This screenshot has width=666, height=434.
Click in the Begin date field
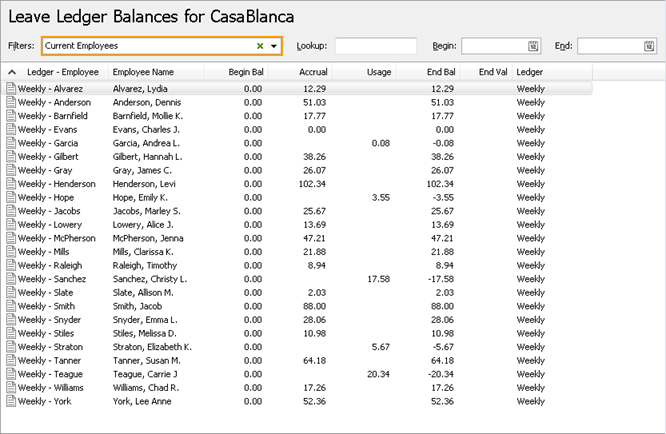[494, 46]
